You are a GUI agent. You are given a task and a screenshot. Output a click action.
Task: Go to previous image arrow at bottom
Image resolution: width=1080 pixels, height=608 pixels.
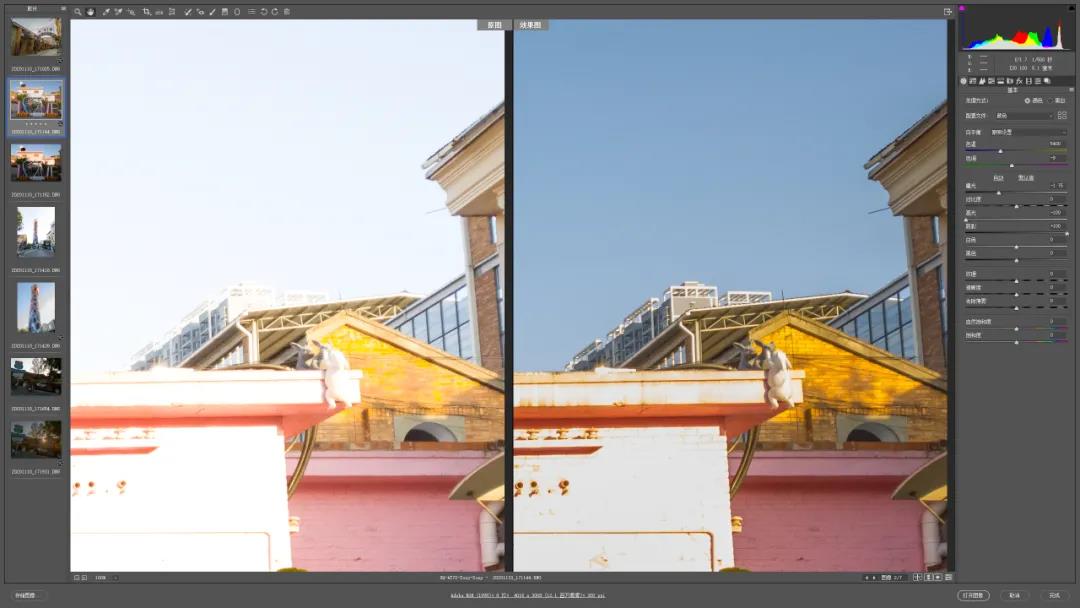click(866, 578)
